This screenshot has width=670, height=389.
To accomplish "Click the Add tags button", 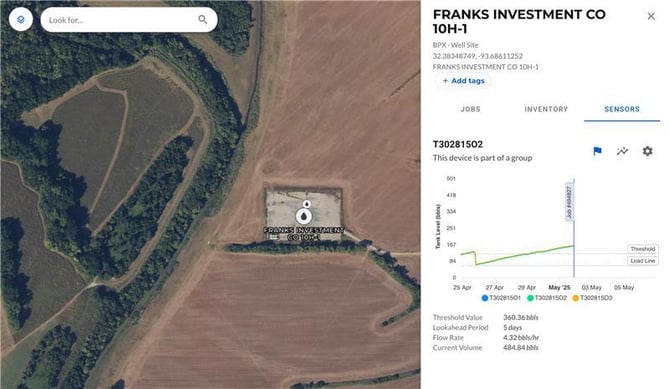I will pos(463,80).
